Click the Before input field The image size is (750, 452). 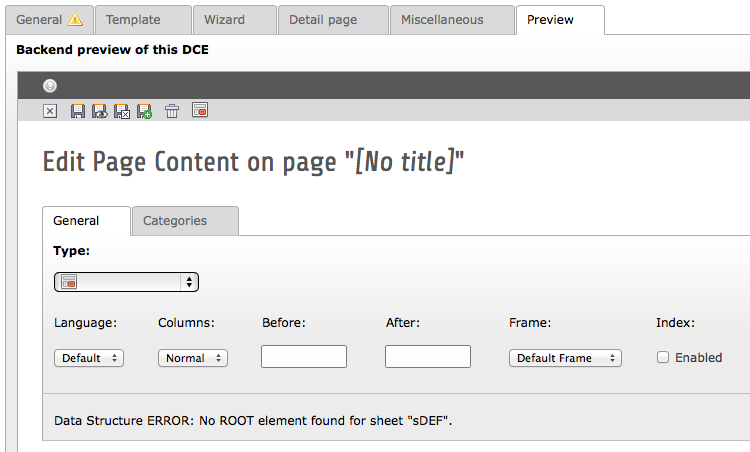click(304, 357)
